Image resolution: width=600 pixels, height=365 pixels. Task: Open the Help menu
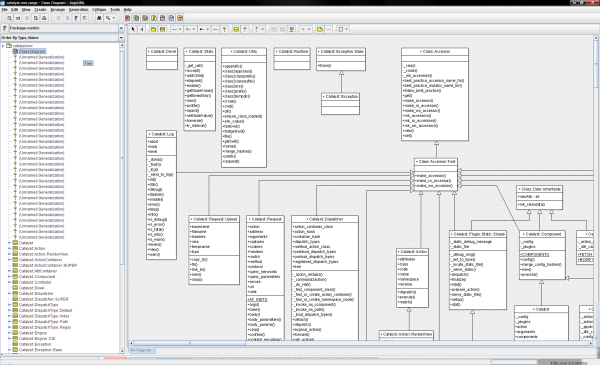point(127,10)
